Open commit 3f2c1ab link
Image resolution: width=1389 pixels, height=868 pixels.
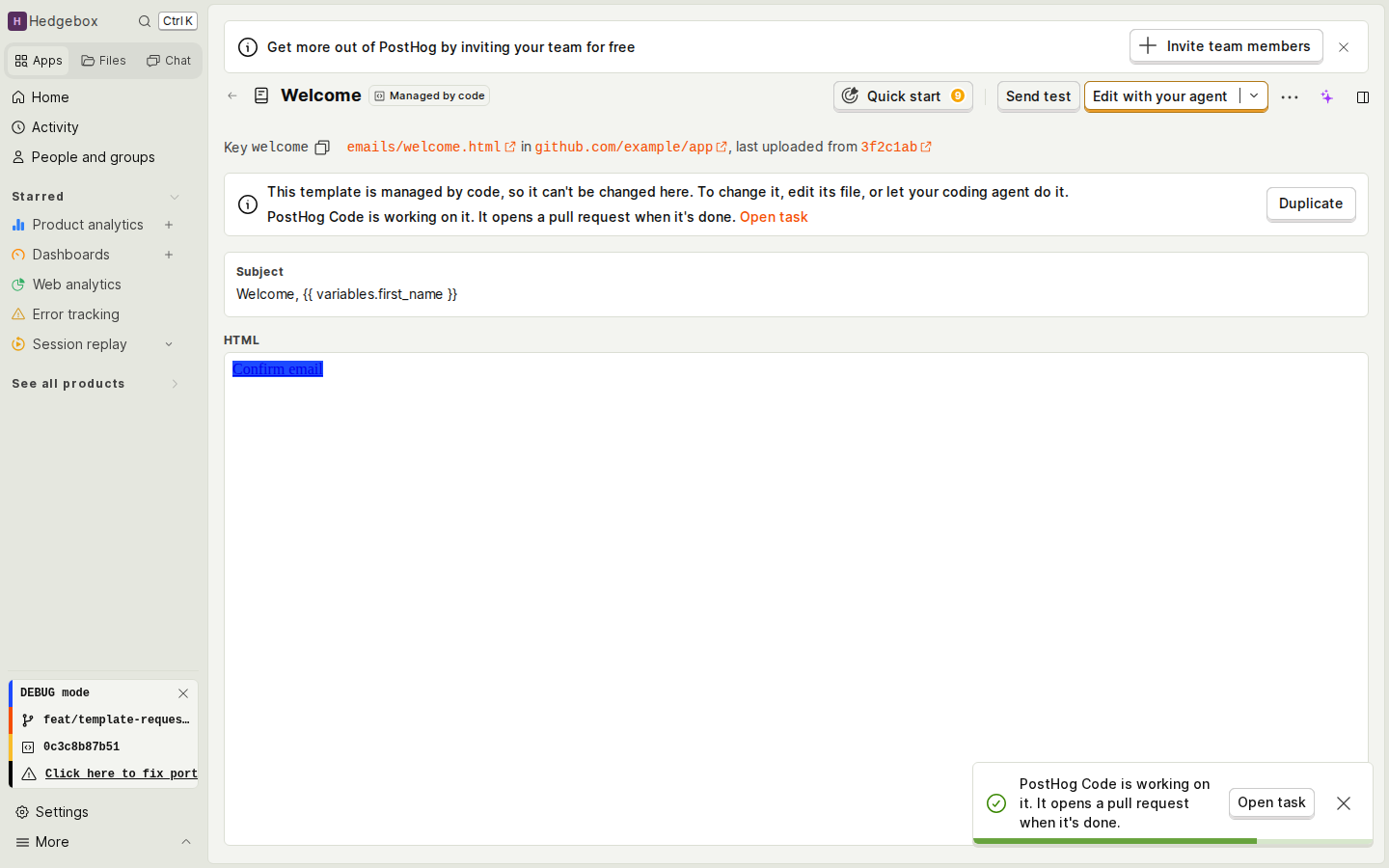click(x=896, y=147)
